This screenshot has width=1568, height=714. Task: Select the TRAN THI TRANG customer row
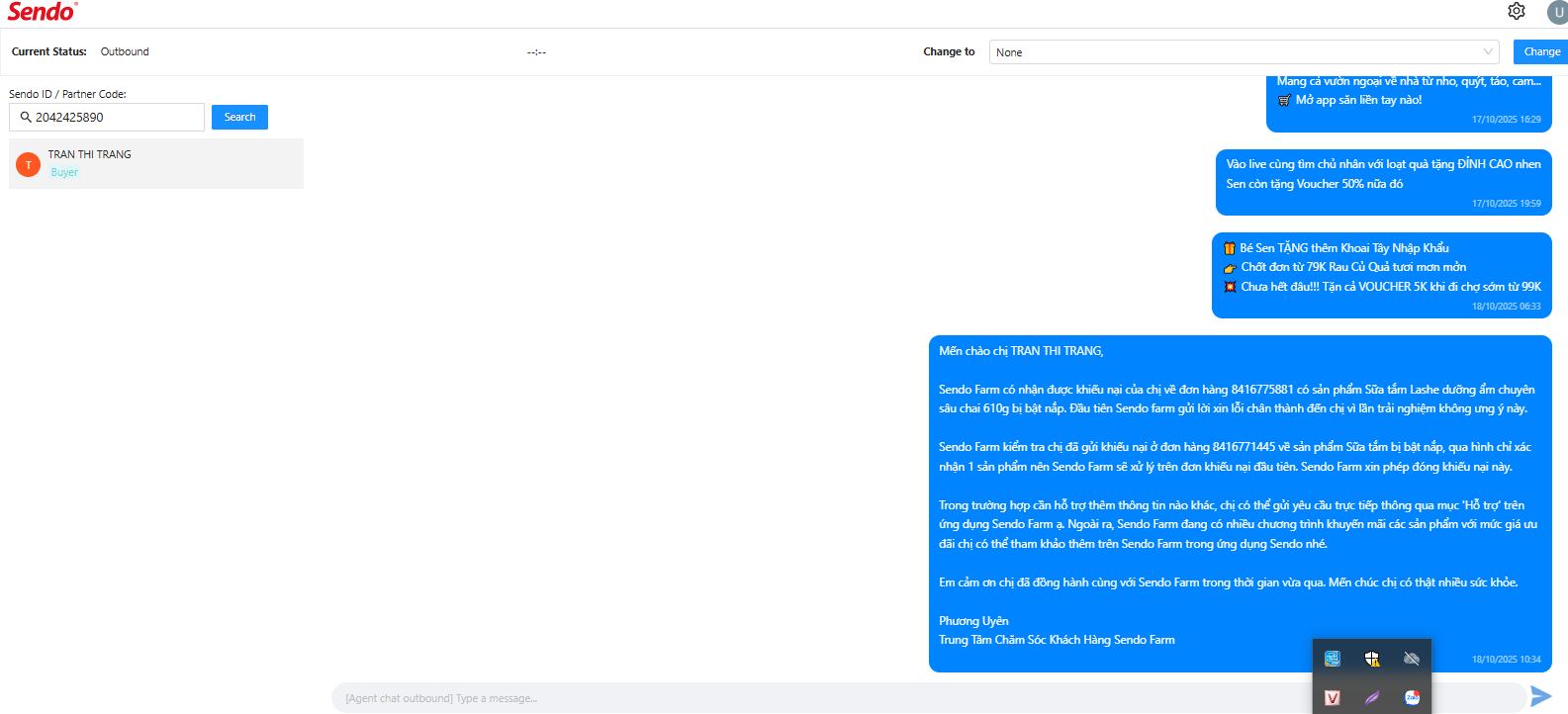tap(156, 163)
